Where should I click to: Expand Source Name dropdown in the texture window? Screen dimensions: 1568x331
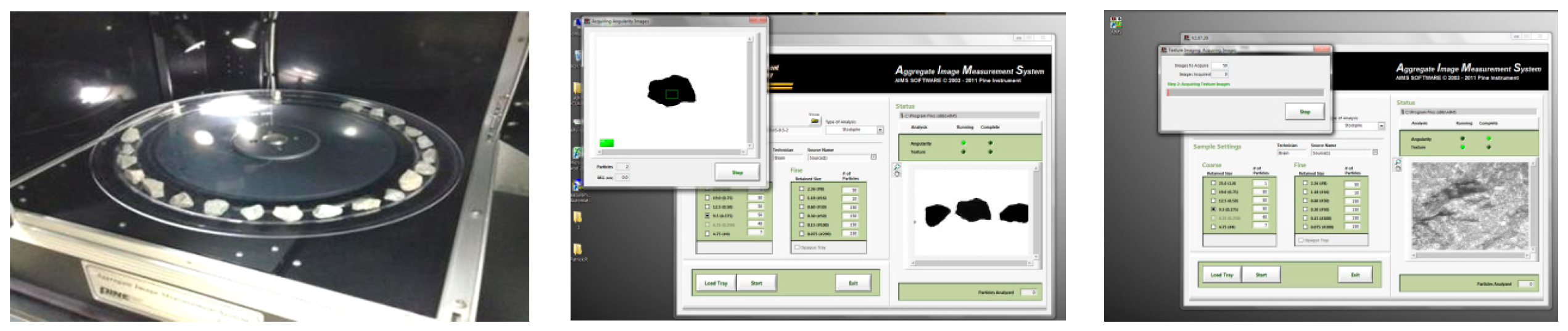[1374, 153]
